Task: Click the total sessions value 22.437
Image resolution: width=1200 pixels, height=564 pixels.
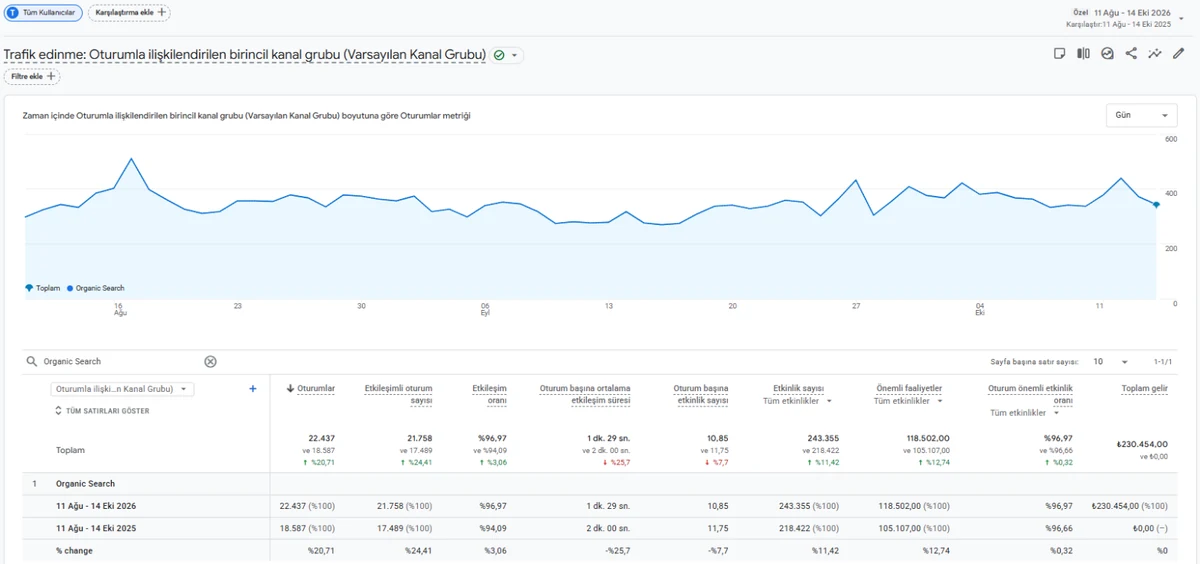Action: pos(321,438)
